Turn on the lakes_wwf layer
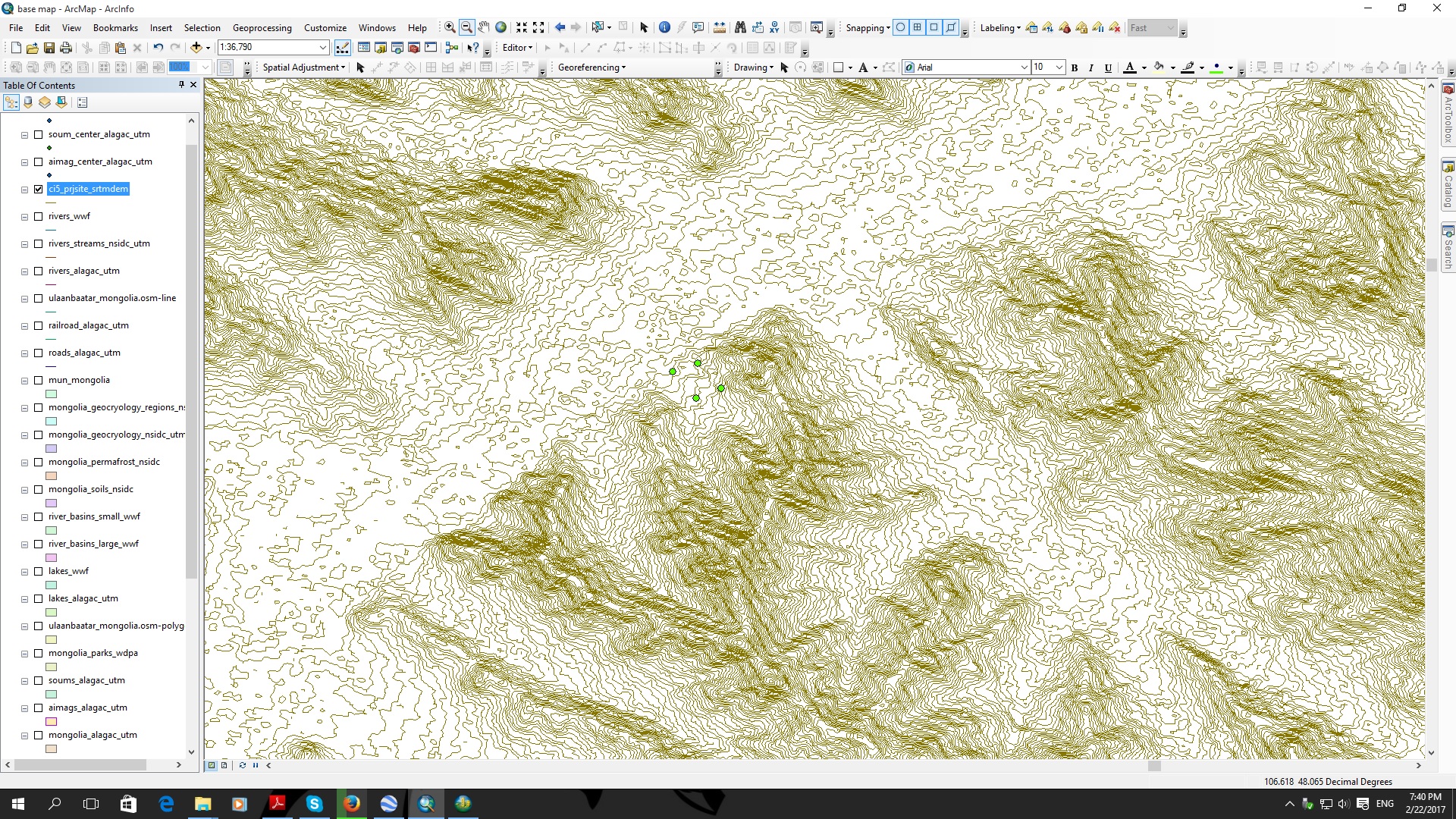1456x819 pixels. 38,571
